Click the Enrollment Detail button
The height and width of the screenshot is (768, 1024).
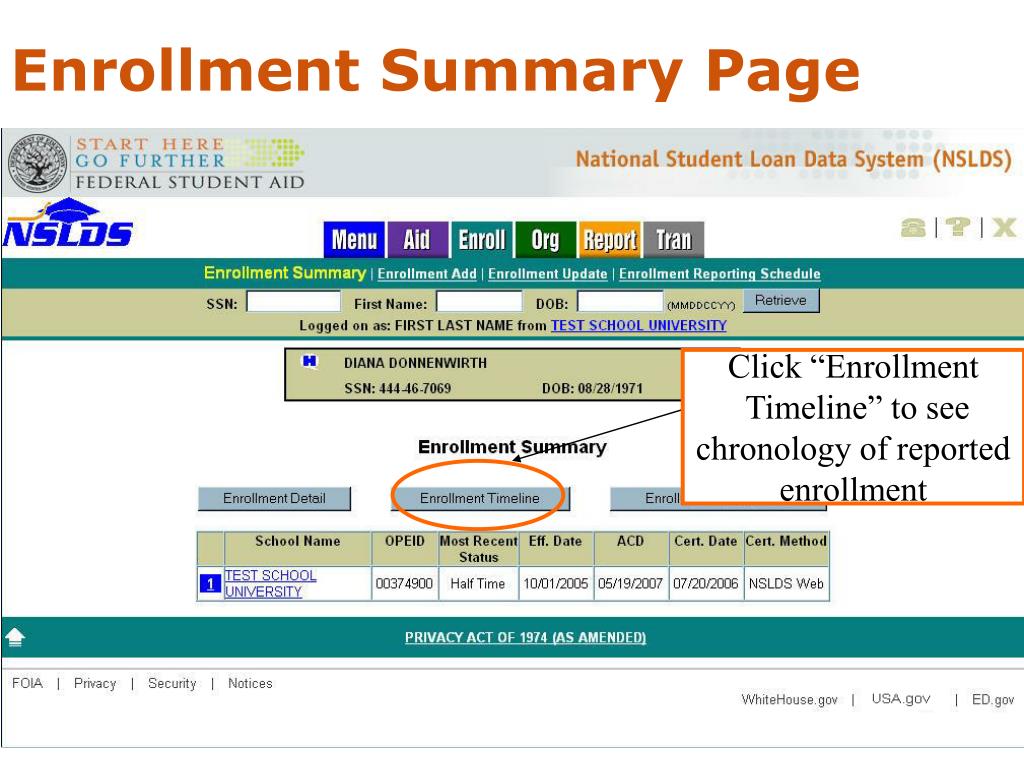click(274, 498)
